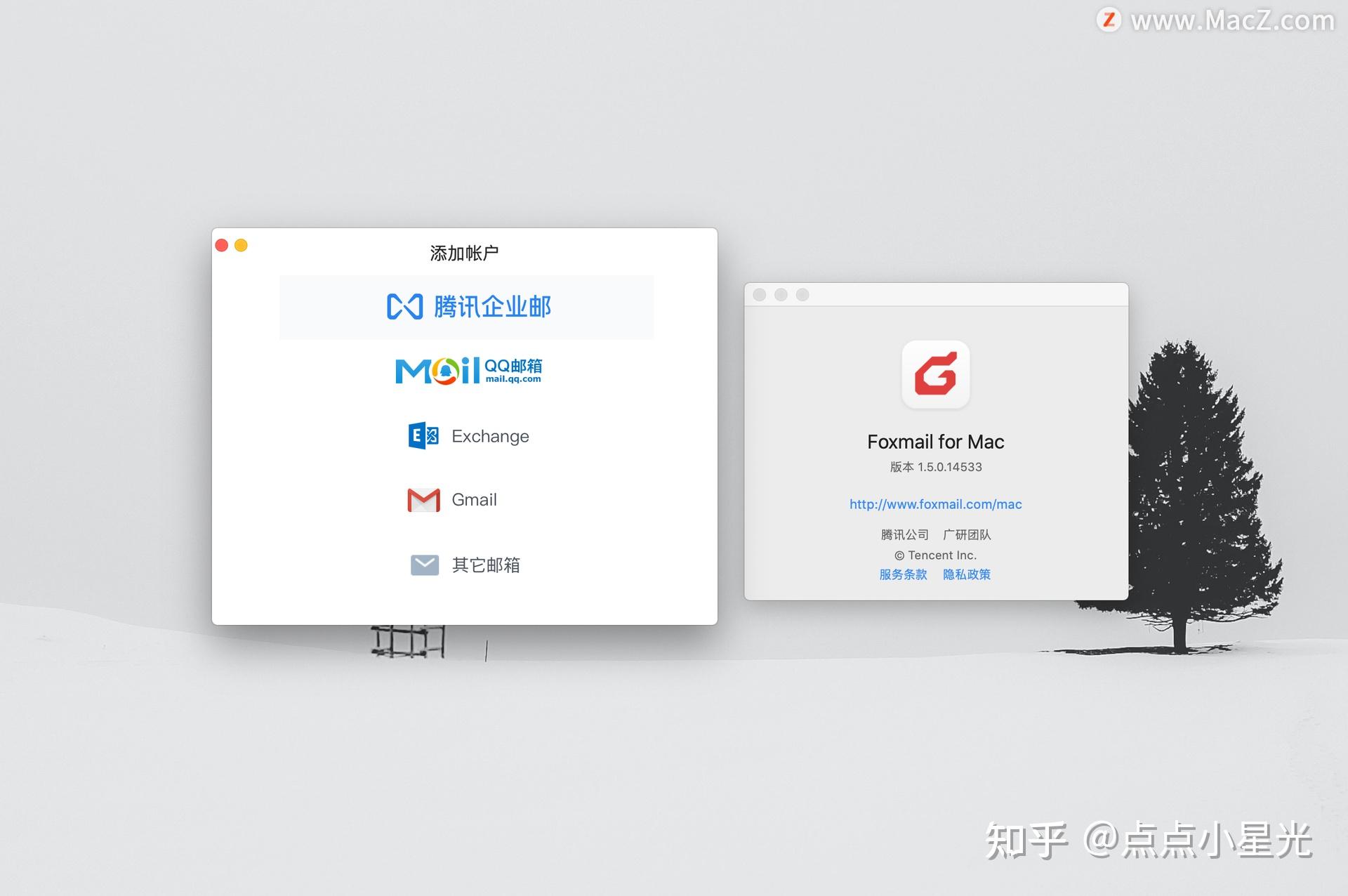Screen dimensions: 1348x896
Task: Select the 腾讯企业邮 account option
Action: point(466,307)
